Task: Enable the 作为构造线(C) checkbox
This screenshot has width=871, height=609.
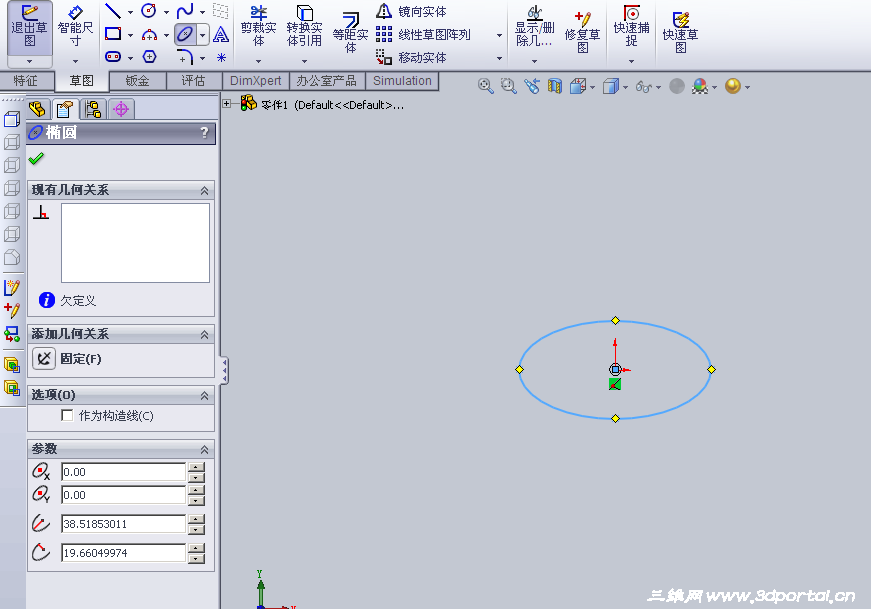Action: 67,416
